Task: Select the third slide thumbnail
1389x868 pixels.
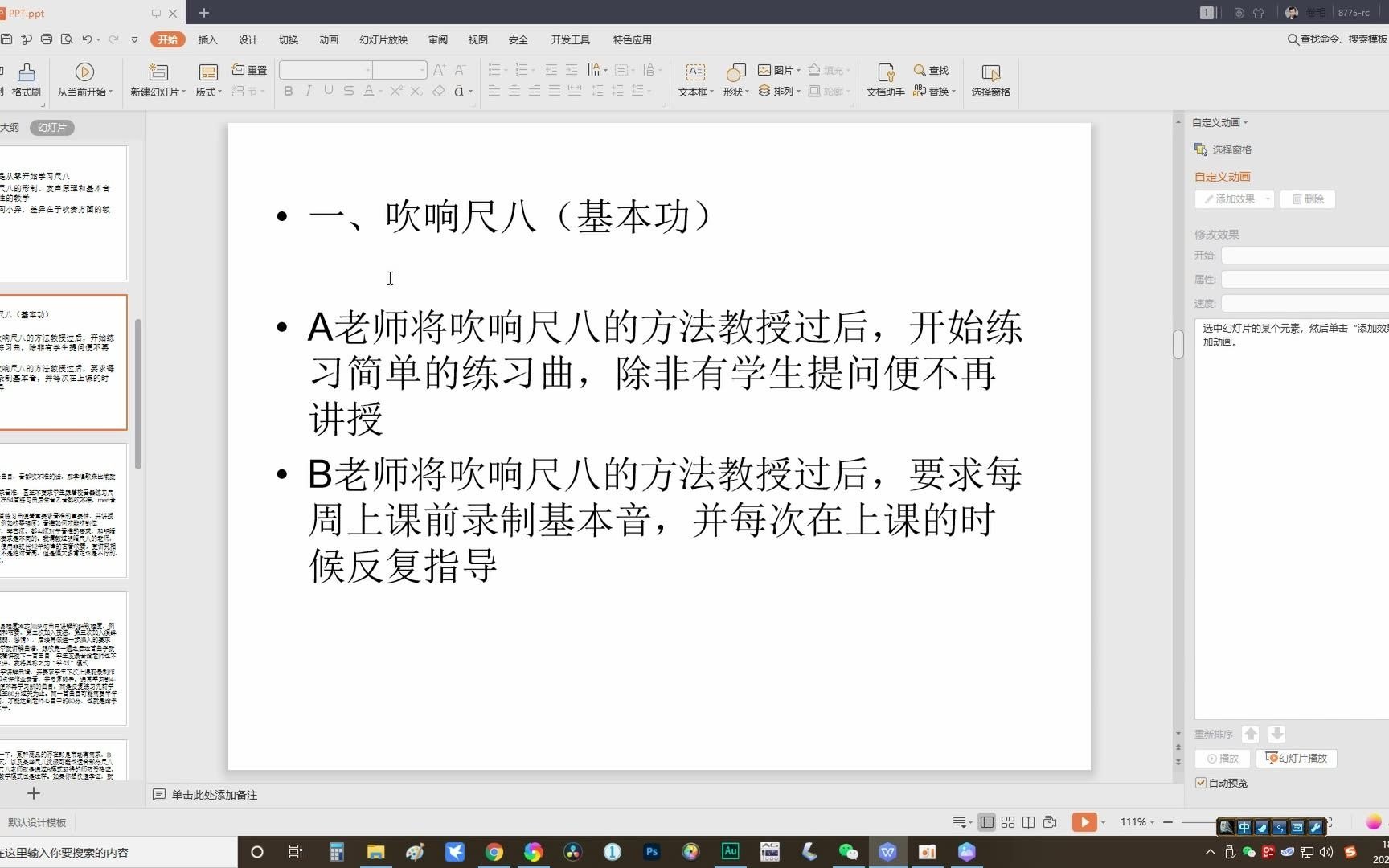Action: pos(64,510)
